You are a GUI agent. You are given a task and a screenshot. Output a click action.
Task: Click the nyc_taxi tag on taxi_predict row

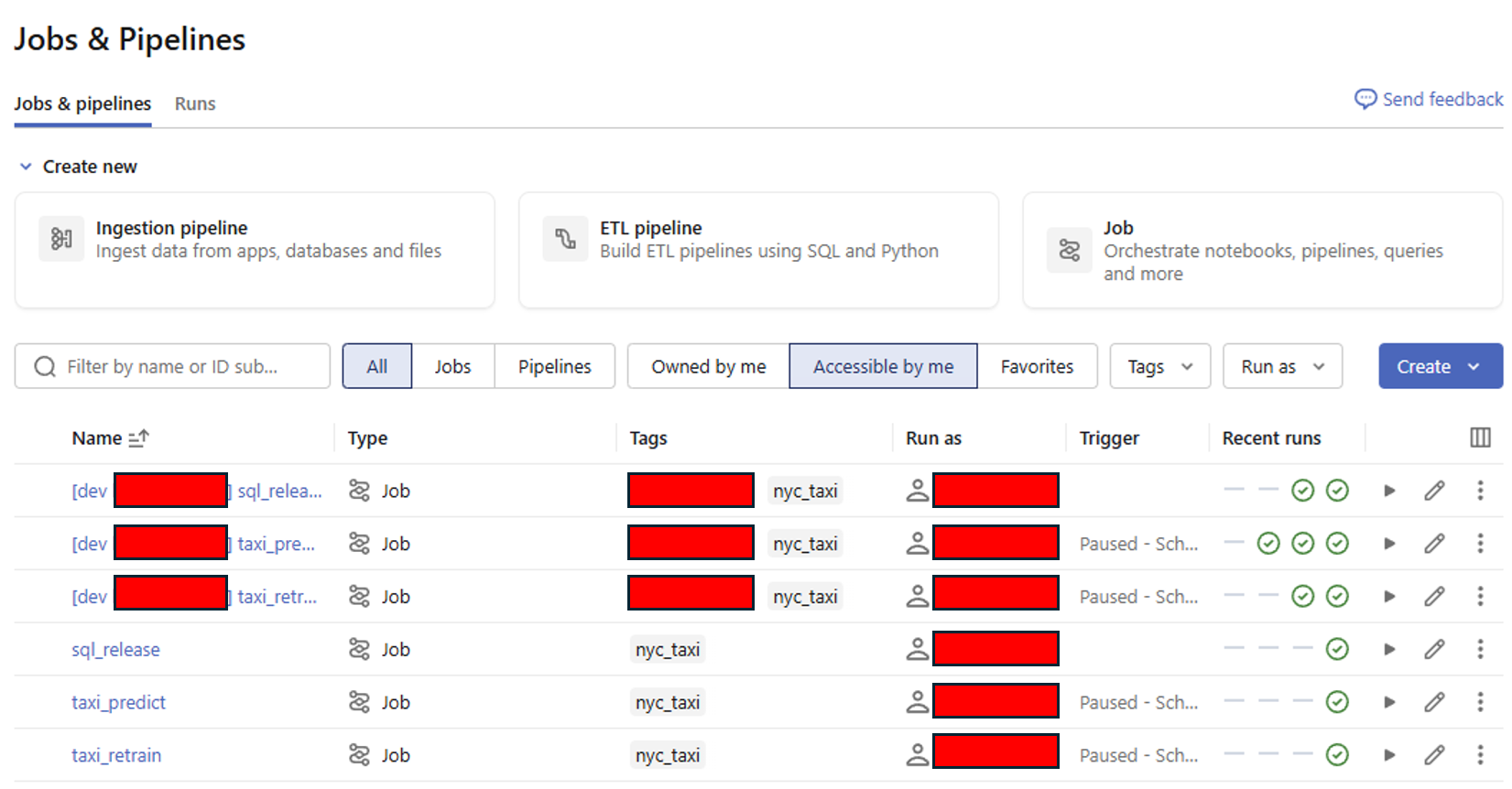668,703
